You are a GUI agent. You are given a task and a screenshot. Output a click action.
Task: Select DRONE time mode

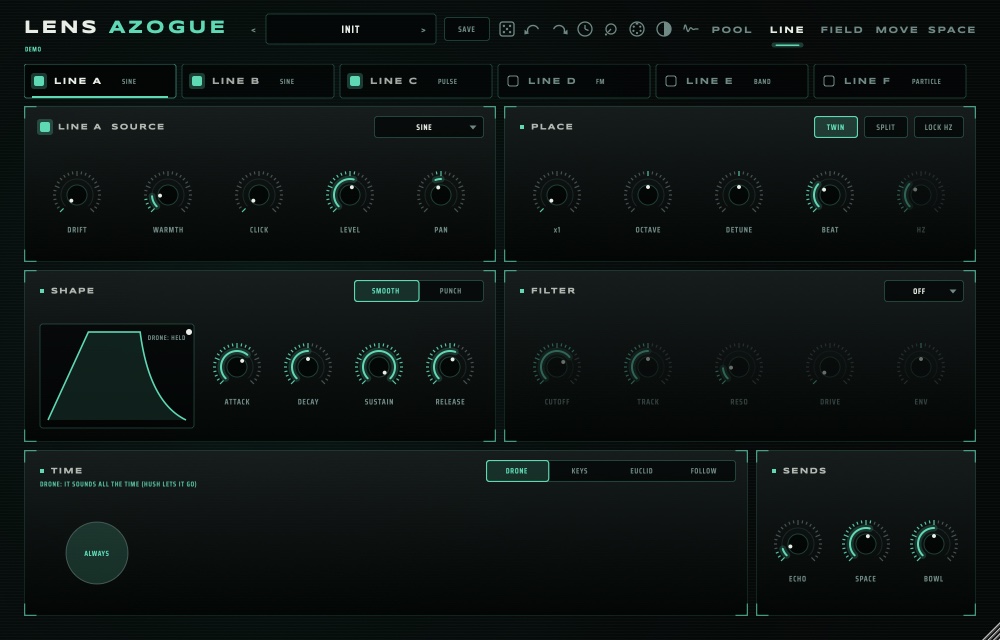click(517, 471)
